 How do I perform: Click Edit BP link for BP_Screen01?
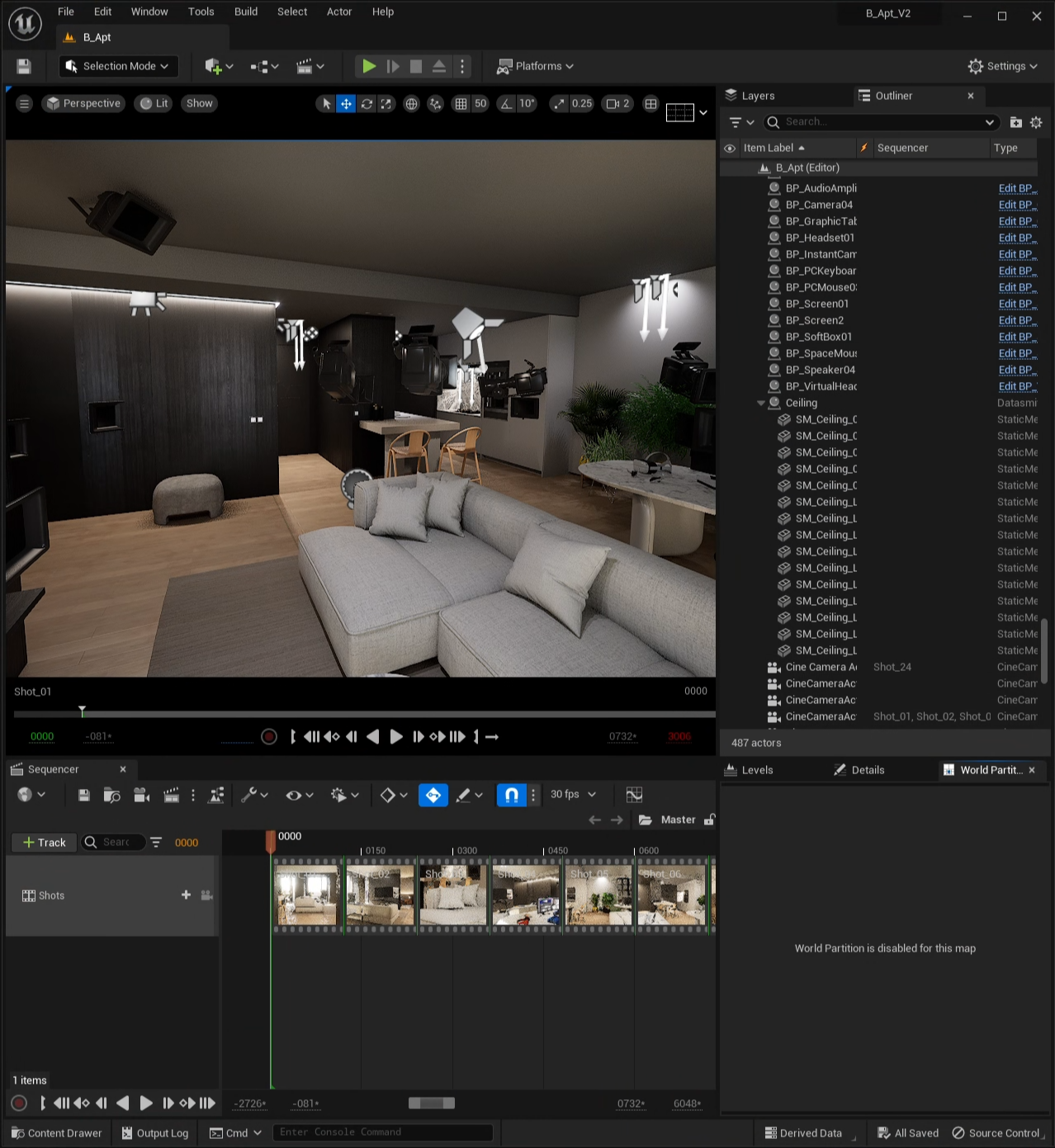point(1017,304)
